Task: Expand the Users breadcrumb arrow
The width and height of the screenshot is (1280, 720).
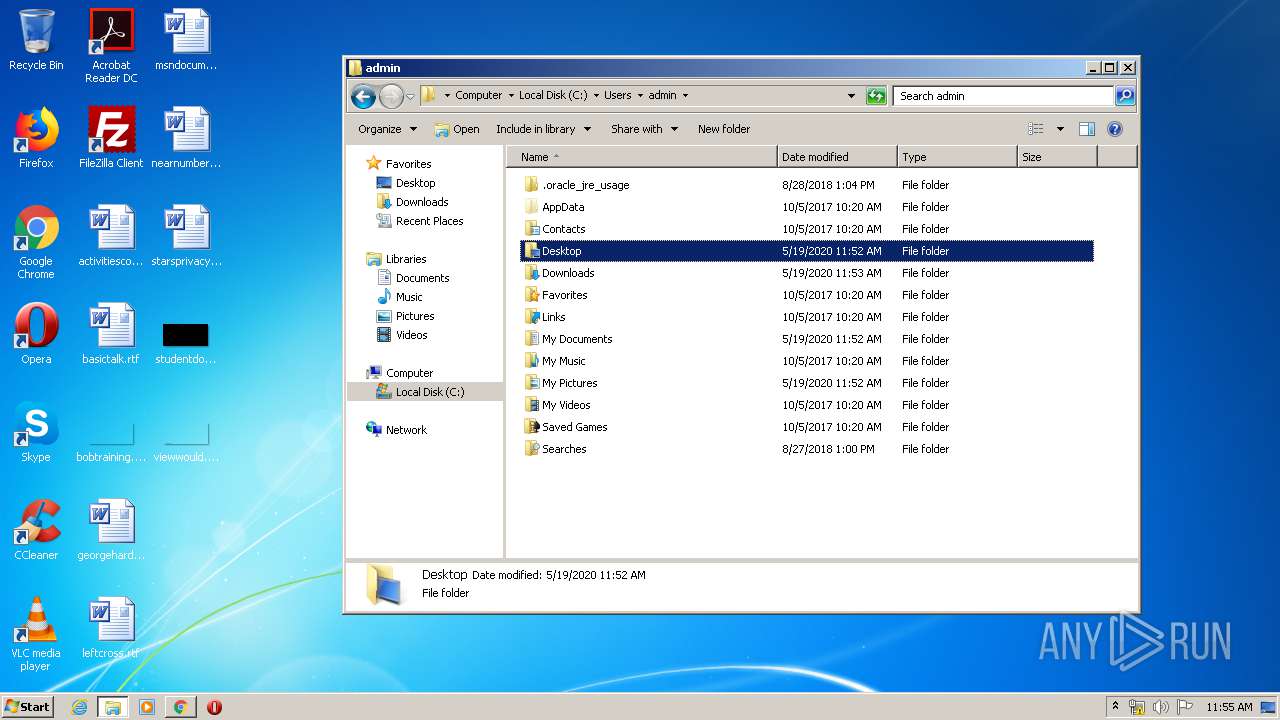Action: [x=639, y=96]
